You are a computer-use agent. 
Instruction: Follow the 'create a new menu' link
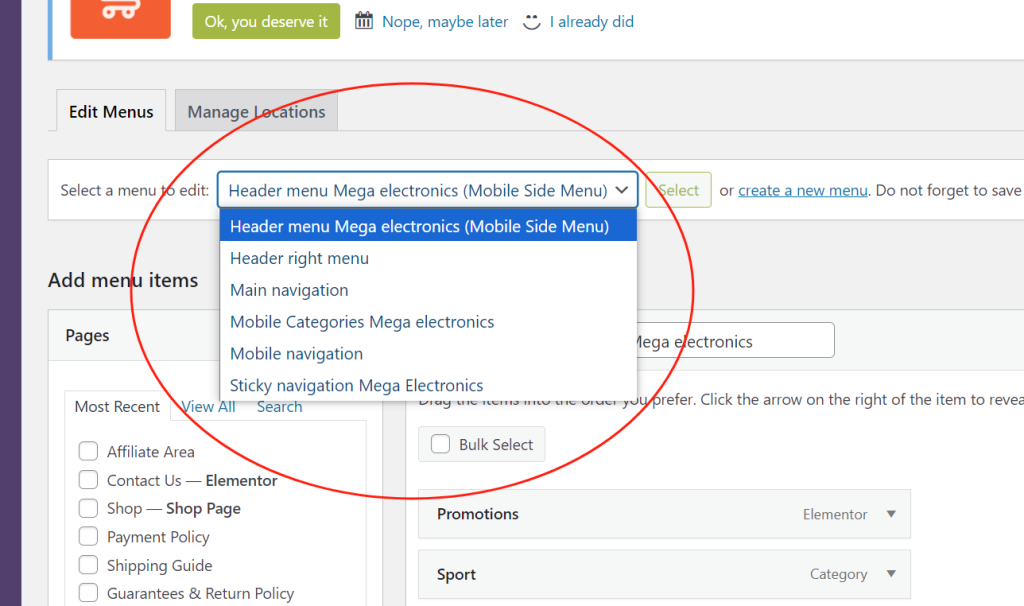coord(802,190)
